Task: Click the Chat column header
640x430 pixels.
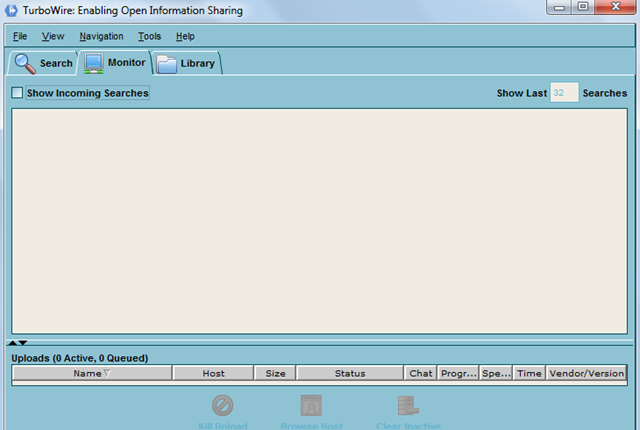Action: pos(420,373)
